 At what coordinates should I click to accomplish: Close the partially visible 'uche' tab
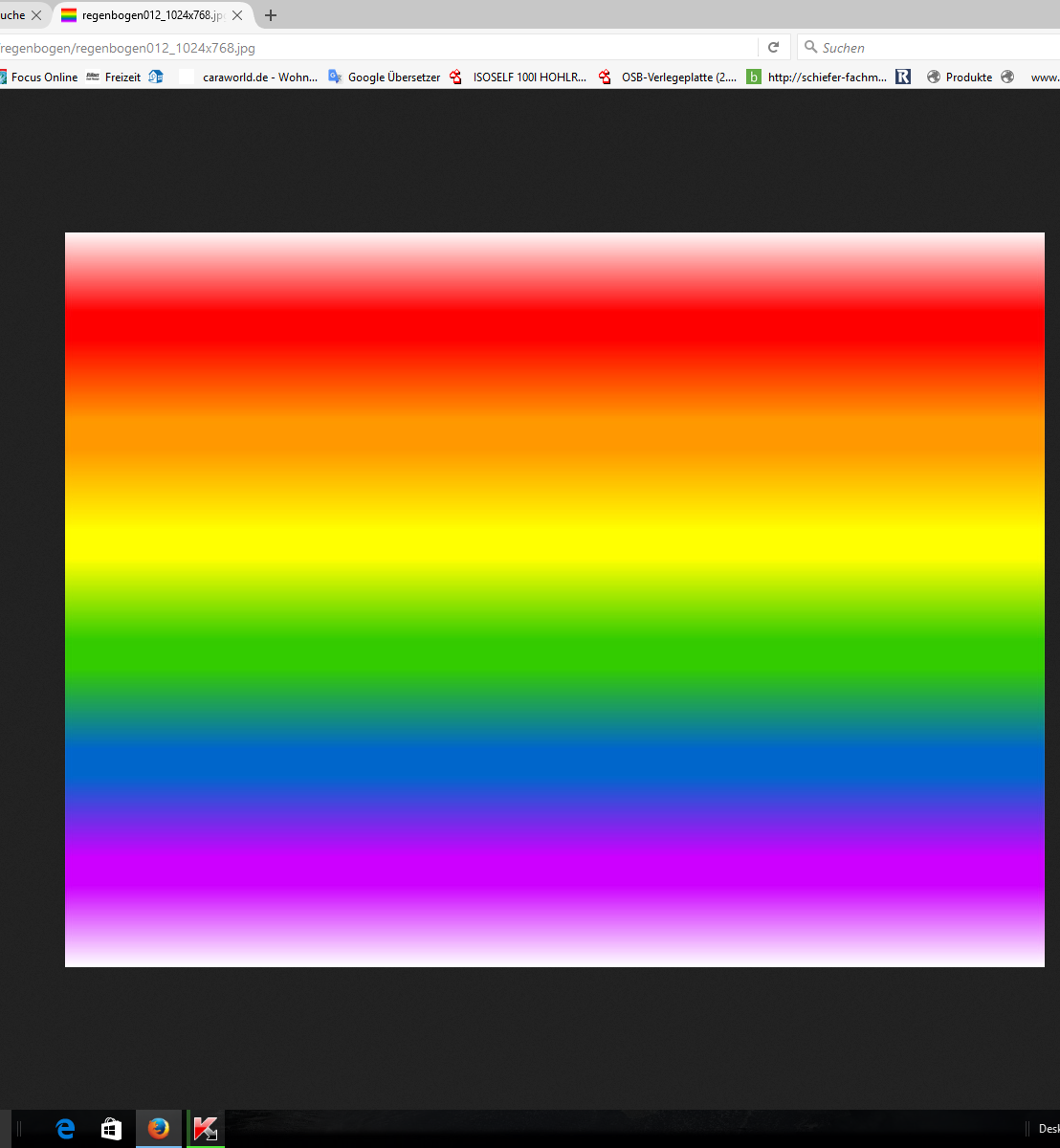36,15
